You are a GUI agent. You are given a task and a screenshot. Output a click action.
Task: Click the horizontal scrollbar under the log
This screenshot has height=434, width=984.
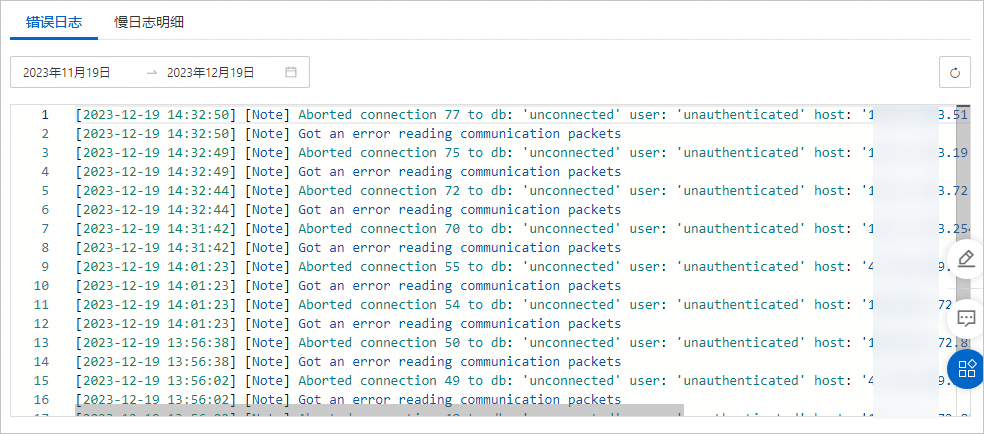coord(379,410)
